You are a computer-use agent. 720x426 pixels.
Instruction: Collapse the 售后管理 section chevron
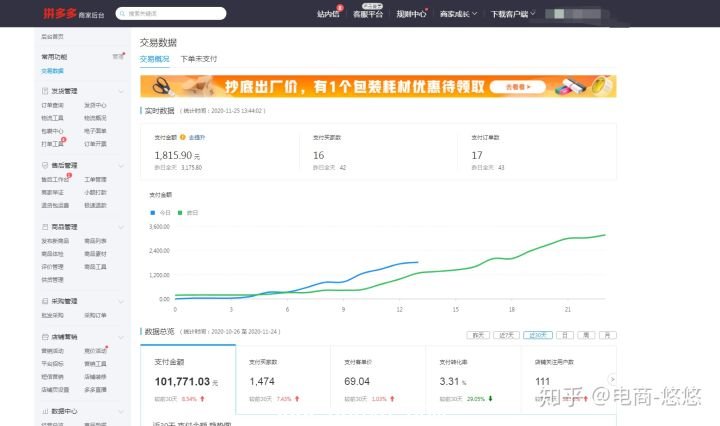point(121,166)
